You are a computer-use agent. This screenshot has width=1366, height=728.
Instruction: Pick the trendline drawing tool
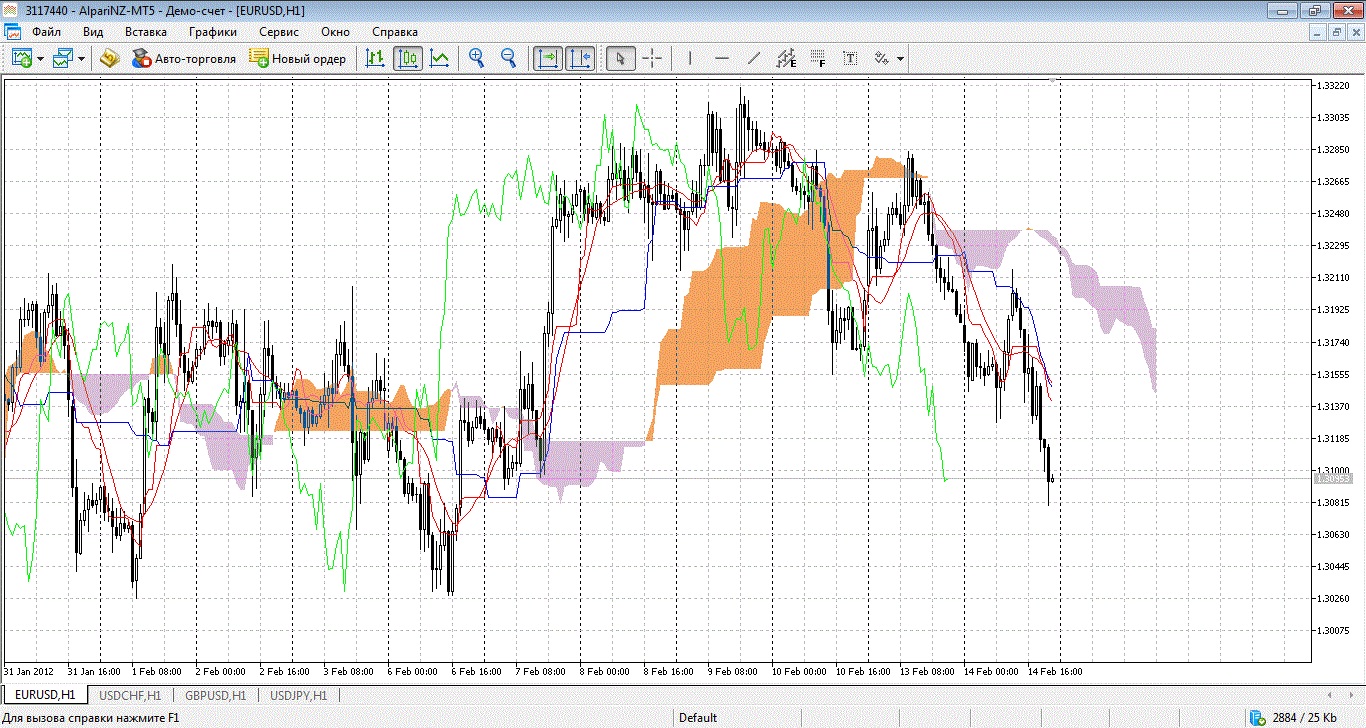(x=754, y=59)
